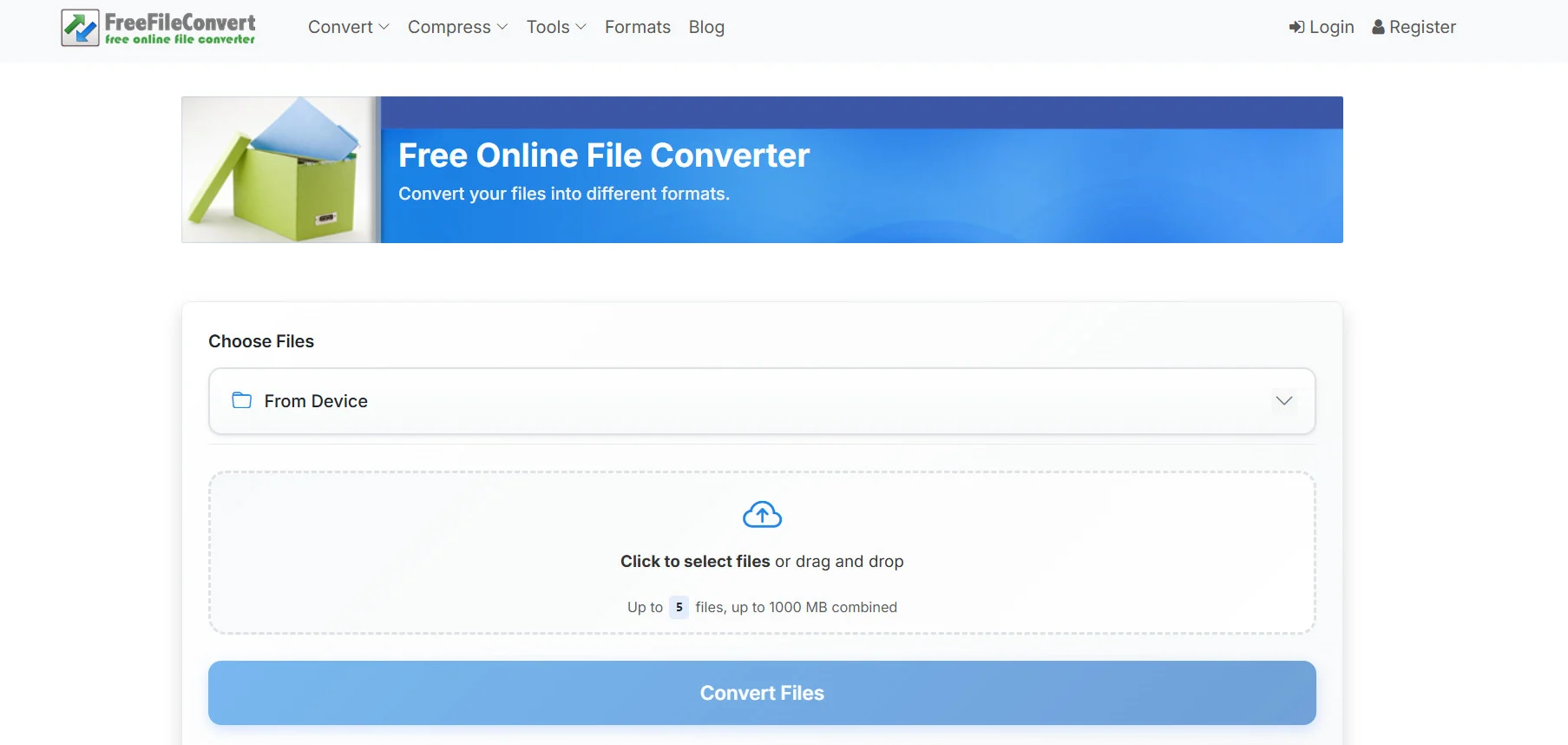Open the Compress menu

click(x=457, y=27)
